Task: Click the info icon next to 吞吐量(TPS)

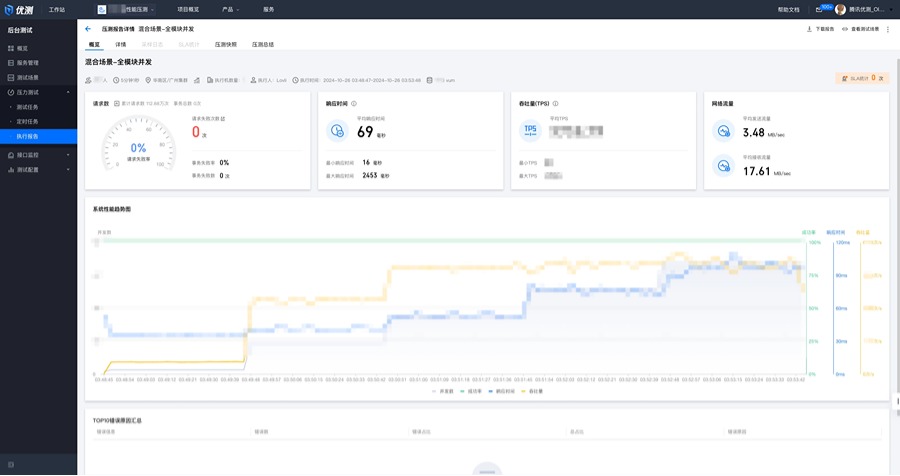Action: click(556, 104)
